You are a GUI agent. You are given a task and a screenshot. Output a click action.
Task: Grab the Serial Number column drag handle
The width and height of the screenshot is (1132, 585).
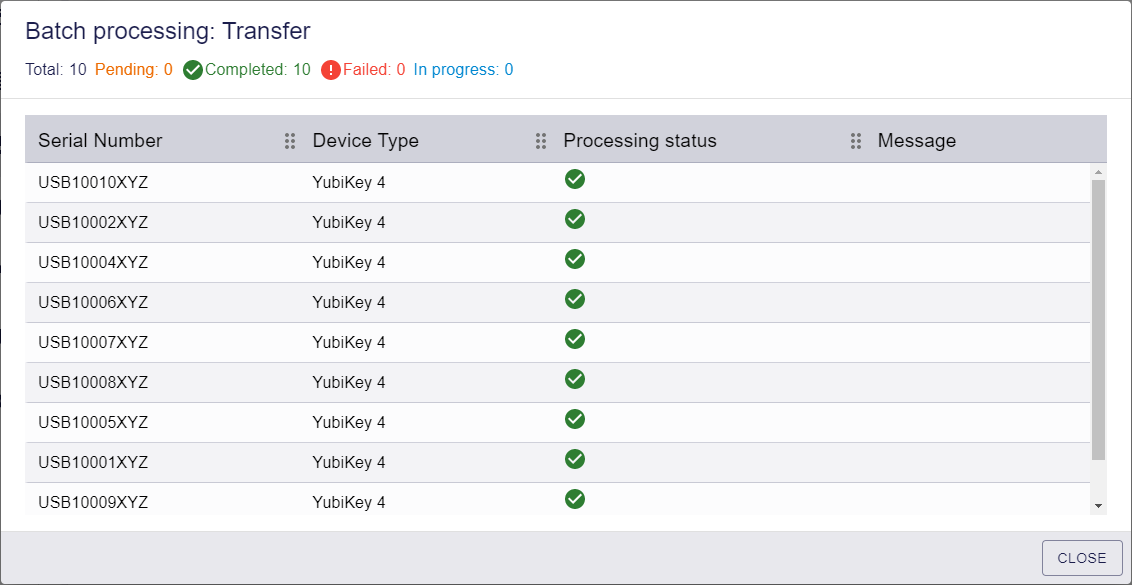290,141
